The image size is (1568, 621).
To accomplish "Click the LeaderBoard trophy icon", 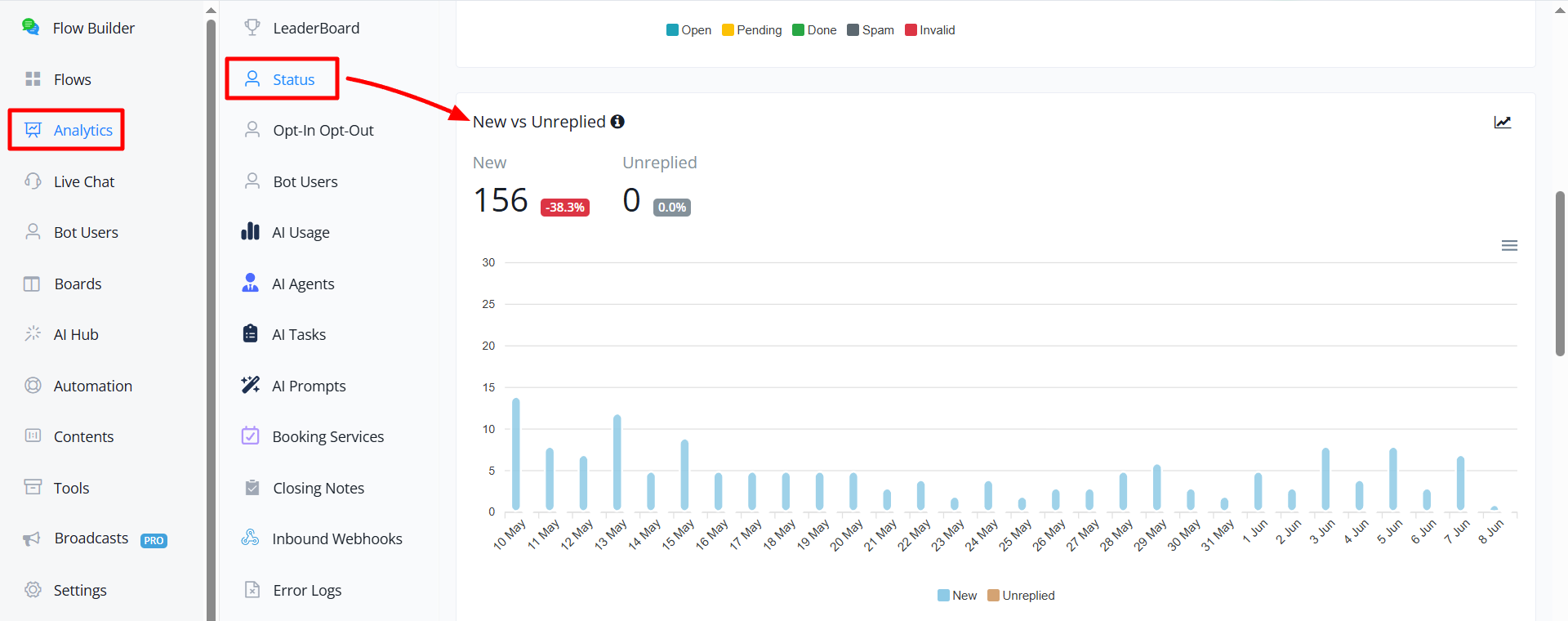I will (x=252, y=28).
